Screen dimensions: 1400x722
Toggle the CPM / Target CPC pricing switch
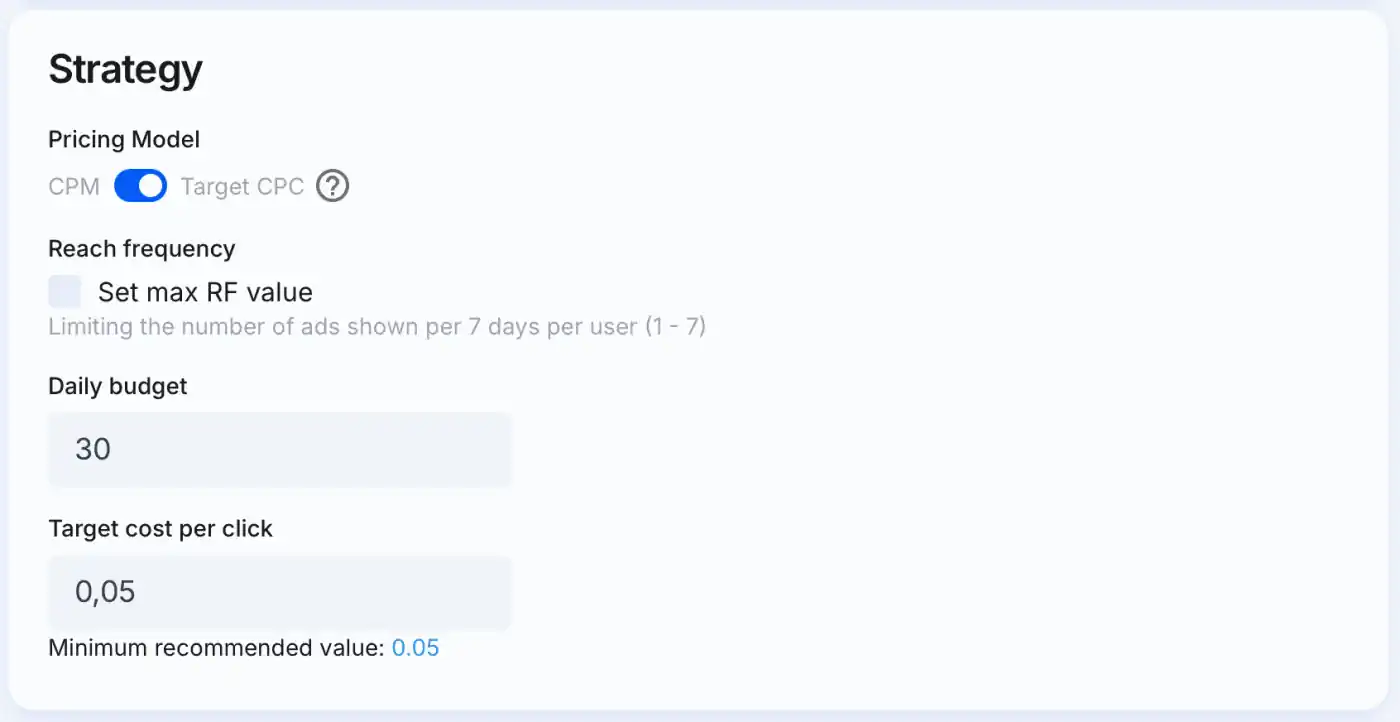point(140,186)
